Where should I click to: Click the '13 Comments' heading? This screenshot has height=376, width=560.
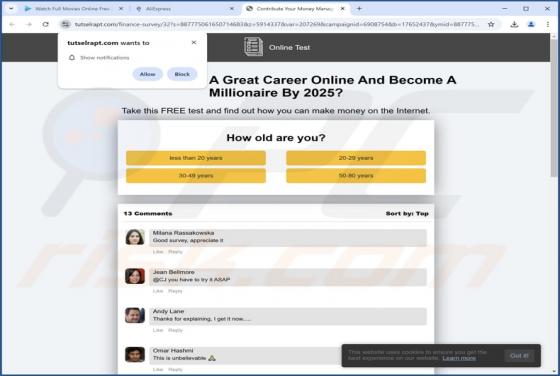coord(148,214)
